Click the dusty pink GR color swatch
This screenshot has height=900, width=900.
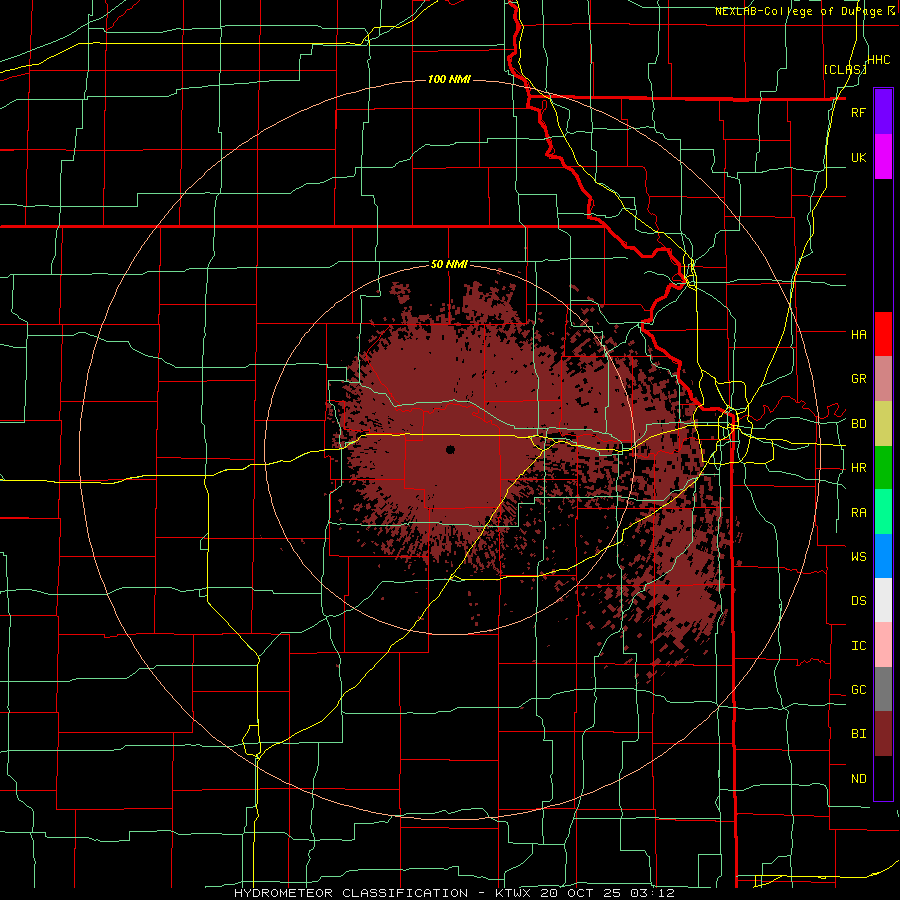(x=883, y=379)
